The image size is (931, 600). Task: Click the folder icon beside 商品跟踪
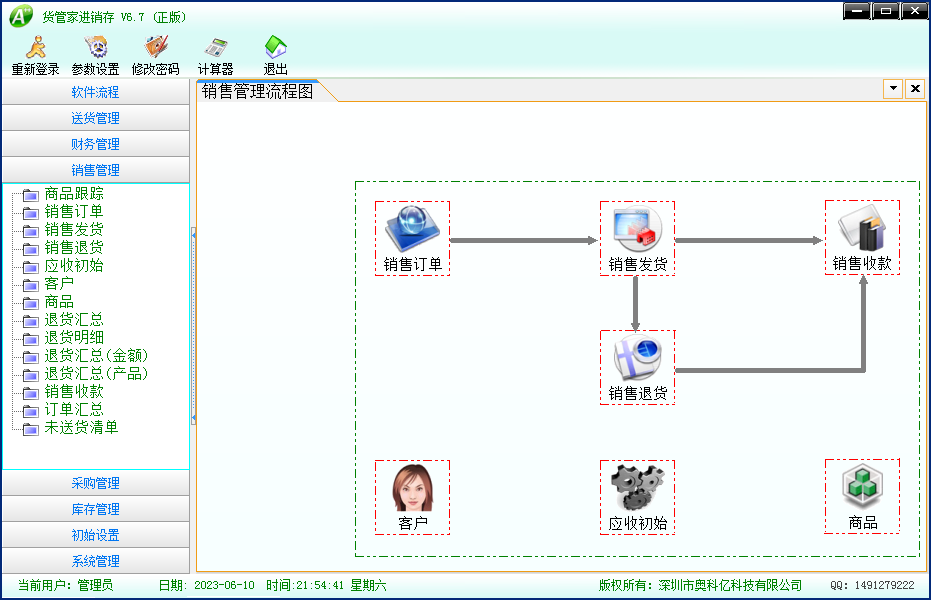tap(30, 195)
